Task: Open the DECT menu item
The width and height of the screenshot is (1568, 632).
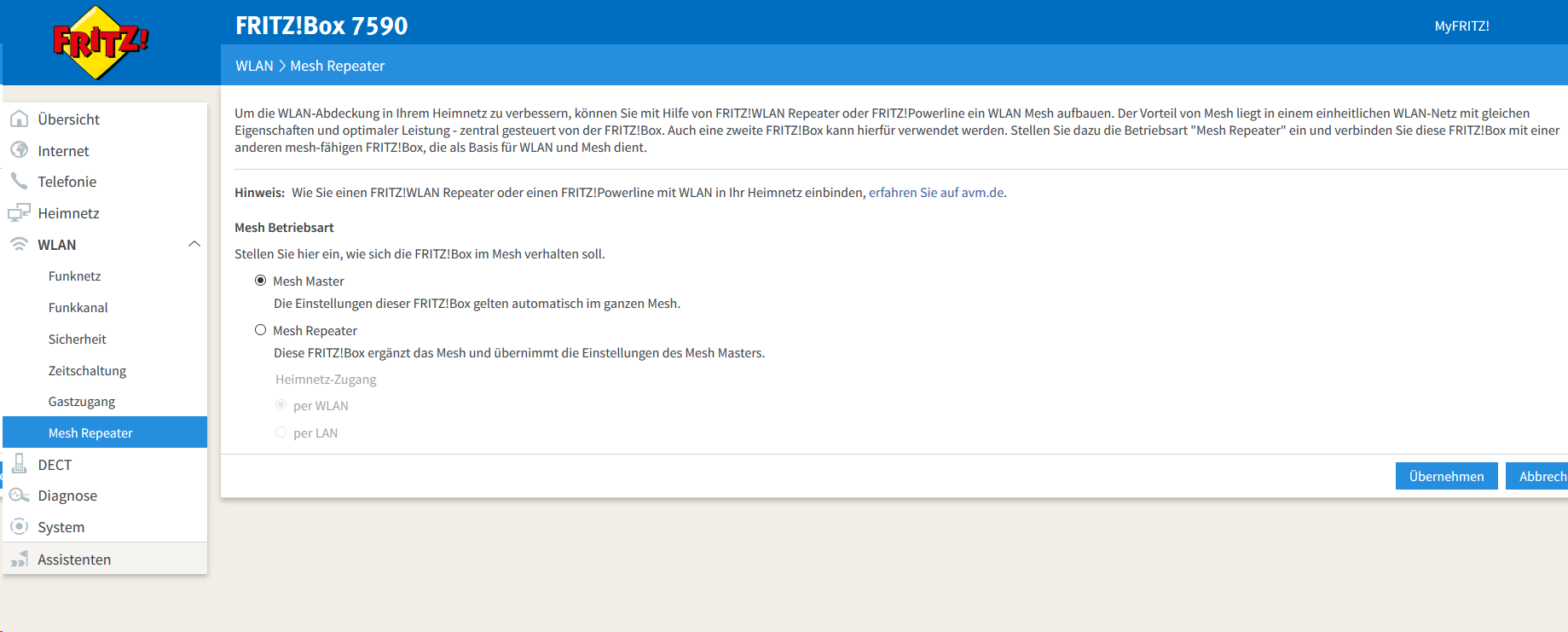Action: point(105,464)
